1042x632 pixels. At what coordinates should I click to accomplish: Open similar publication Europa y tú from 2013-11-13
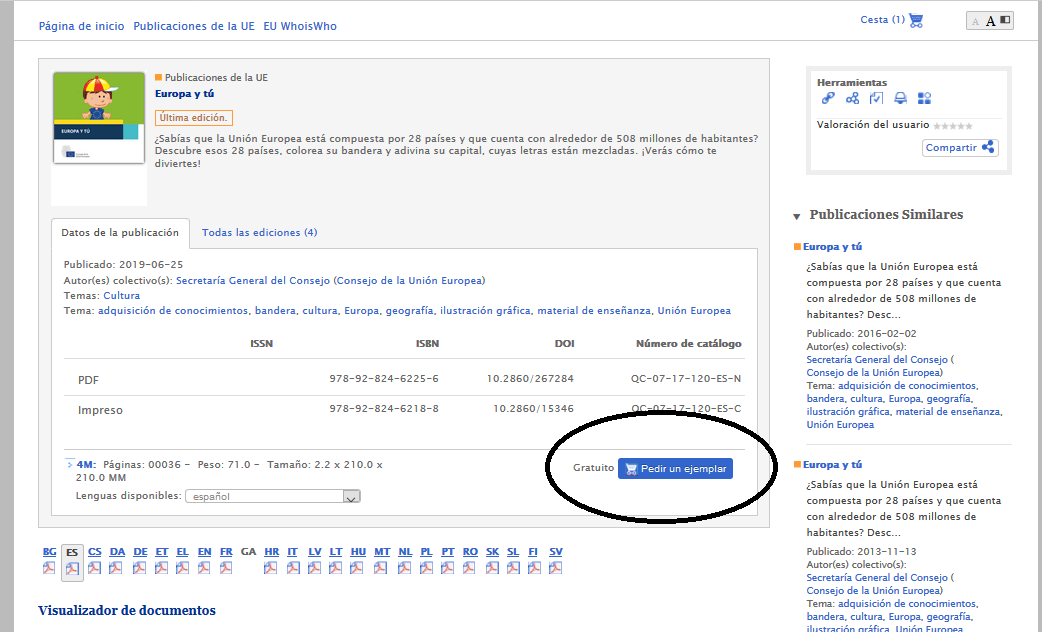832,465
